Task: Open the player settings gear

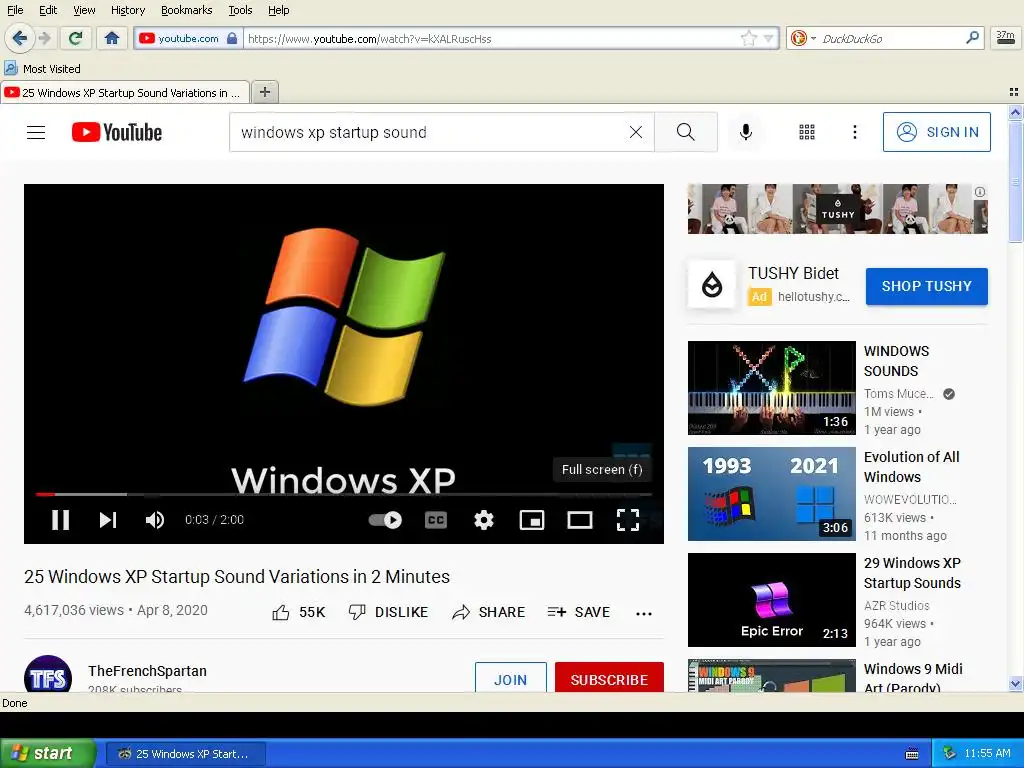Action: [x=484, y=520]
